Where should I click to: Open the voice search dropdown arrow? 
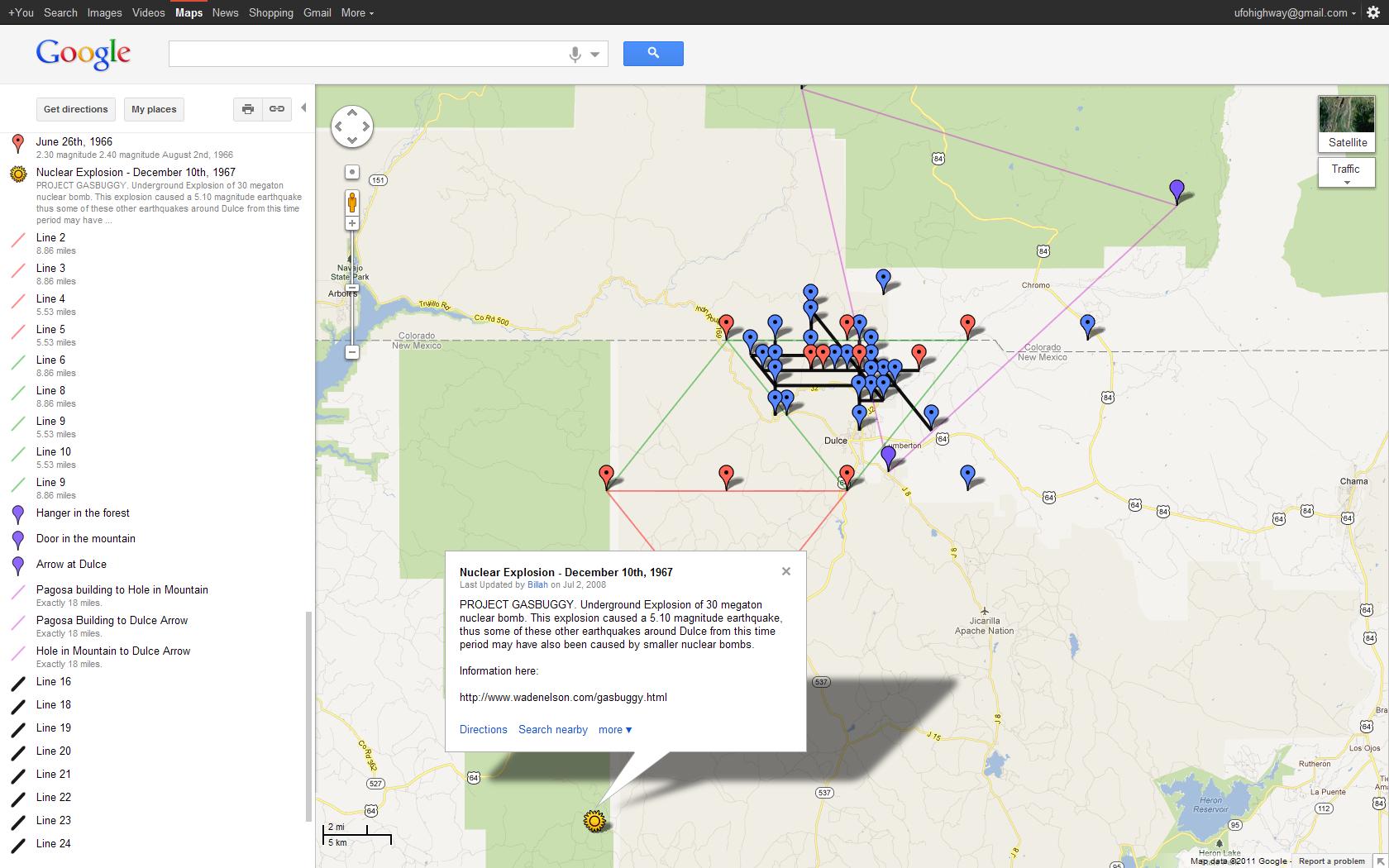[x=594, y=55]
